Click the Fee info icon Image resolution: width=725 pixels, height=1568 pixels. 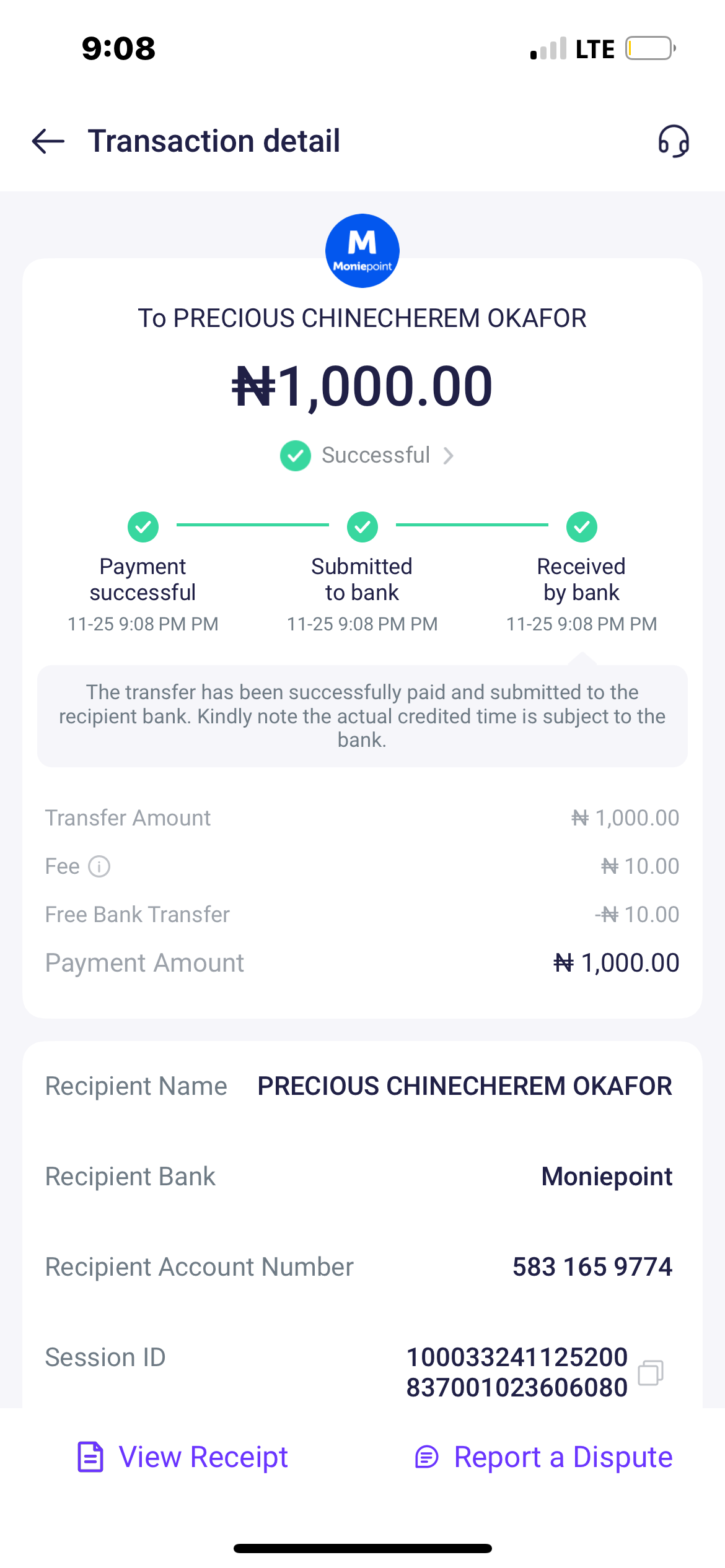coord(99,866)
